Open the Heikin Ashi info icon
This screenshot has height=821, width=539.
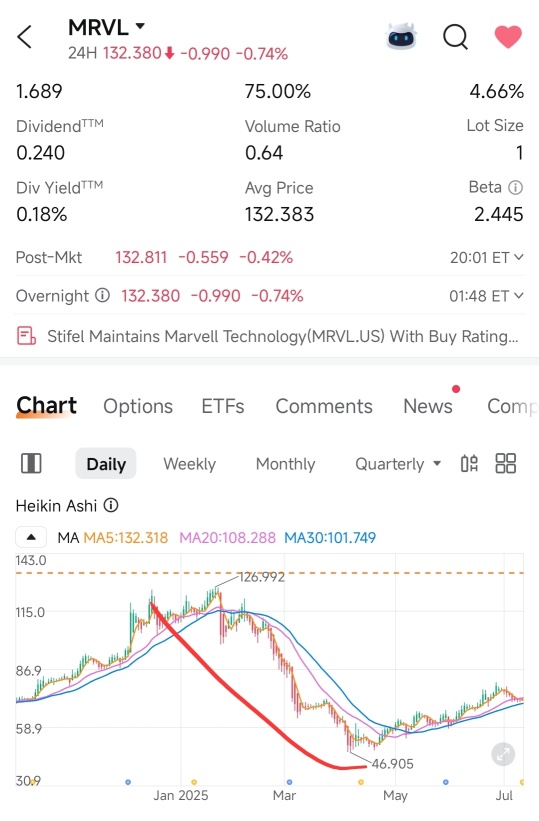[x=111, y=505]
